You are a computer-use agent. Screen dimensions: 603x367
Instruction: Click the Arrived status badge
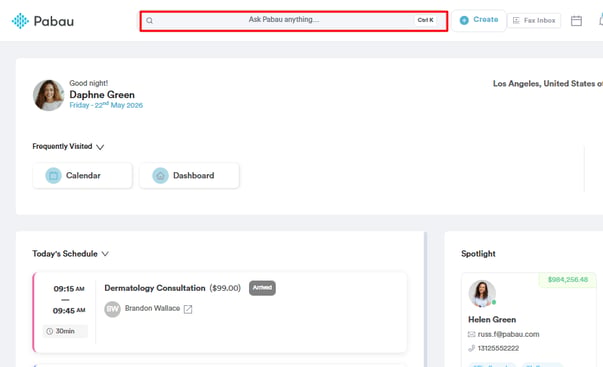262,288
